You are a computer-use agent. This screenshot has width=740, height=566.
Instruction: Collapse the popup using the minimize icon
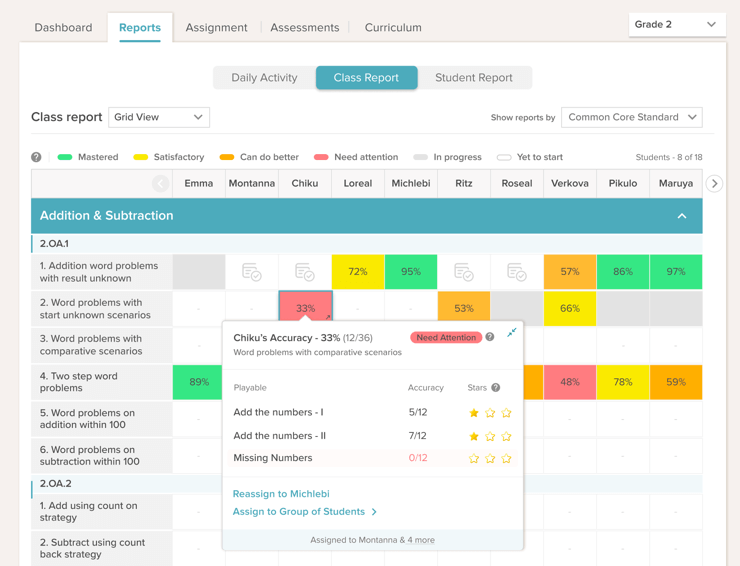tap(511, 333)
